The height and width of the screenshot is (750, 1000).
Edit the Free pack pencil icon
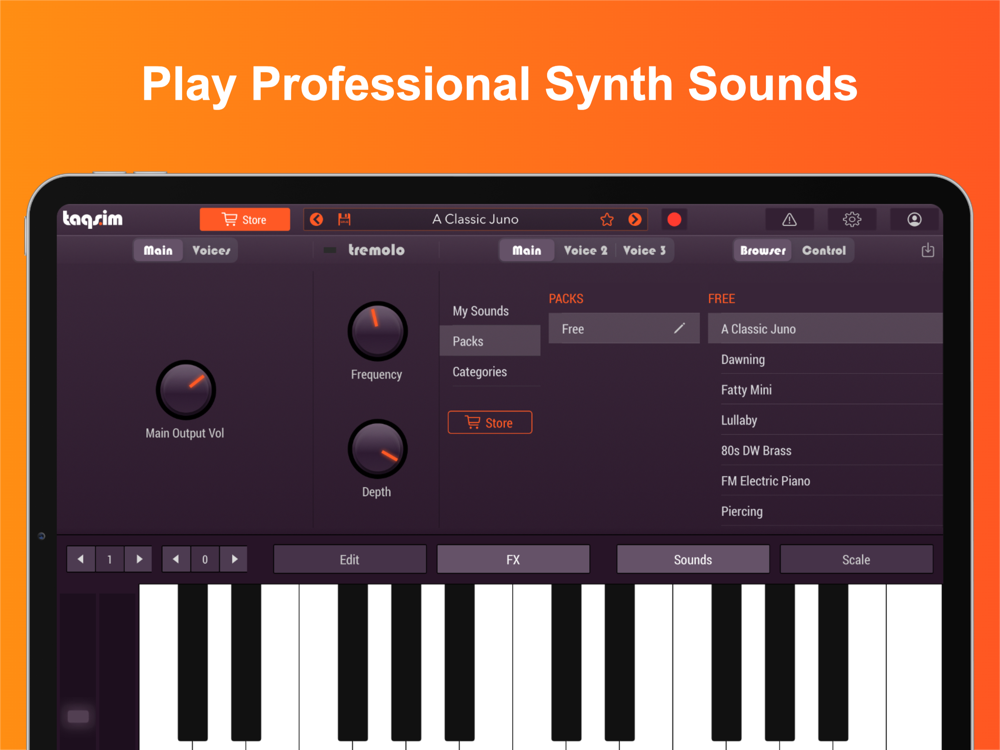point(680,328)
